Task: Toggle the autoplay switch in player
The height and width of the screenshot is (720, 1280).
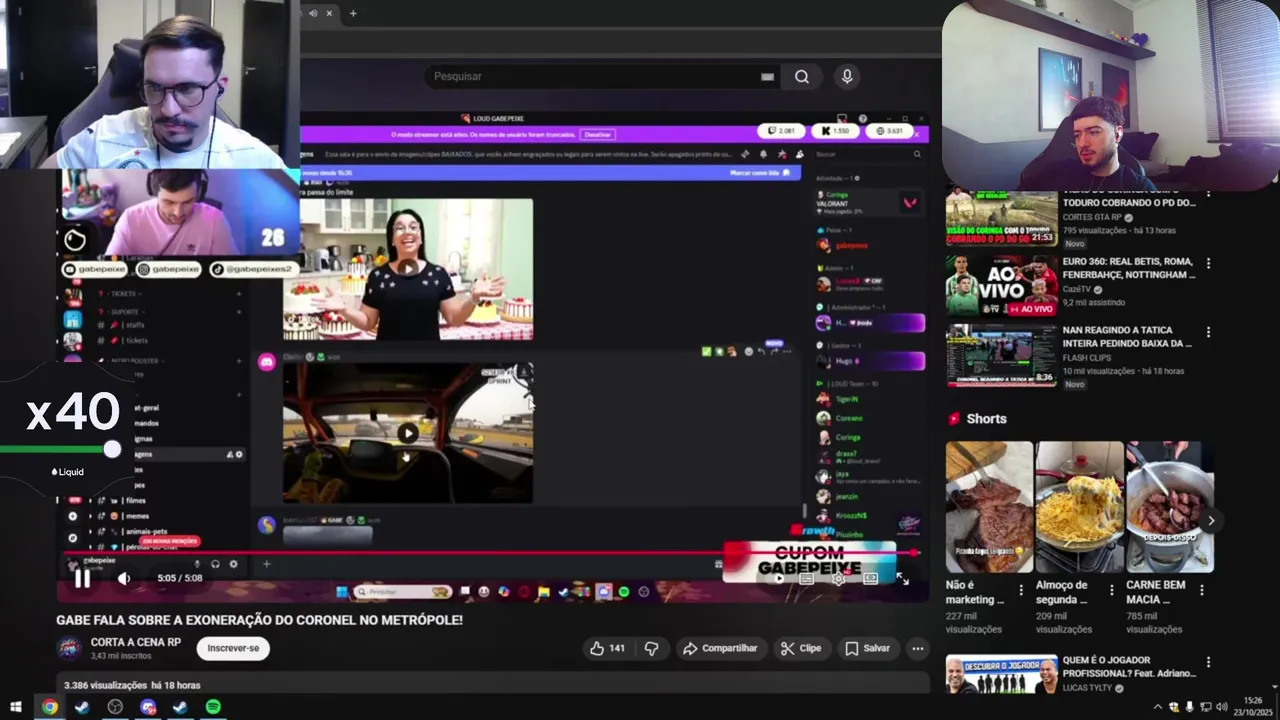Action: (x=780, y=579)
